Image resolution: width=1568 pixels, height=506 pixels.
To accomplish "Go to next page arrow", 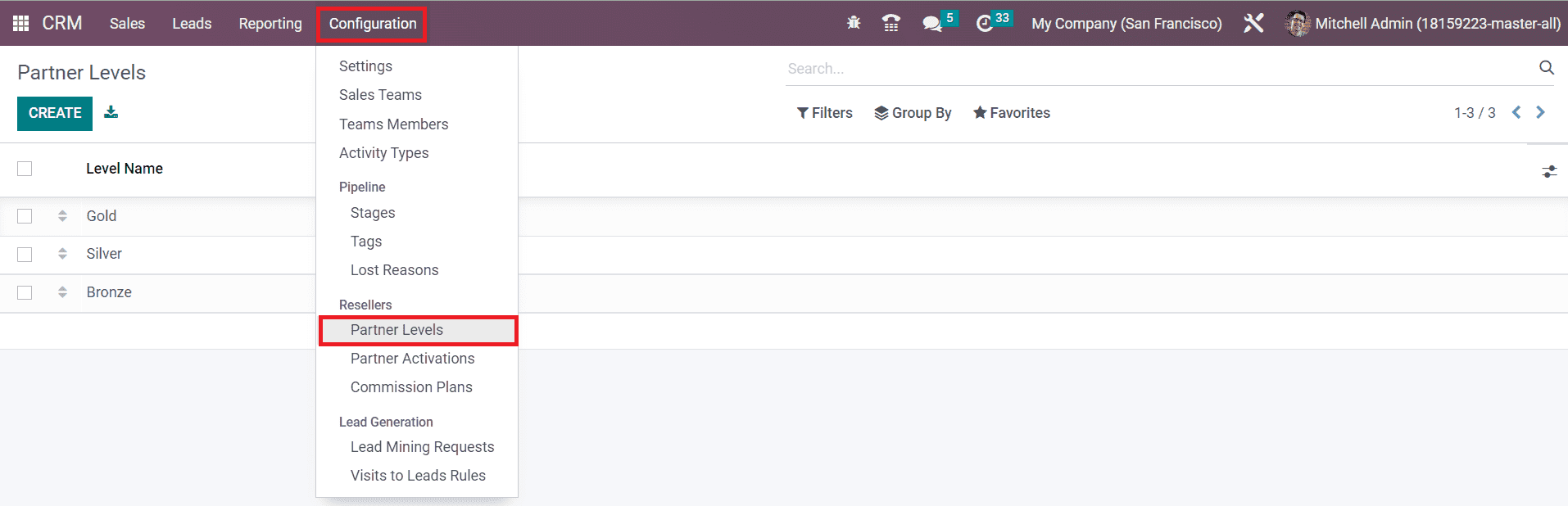I will coord(1540,113).
